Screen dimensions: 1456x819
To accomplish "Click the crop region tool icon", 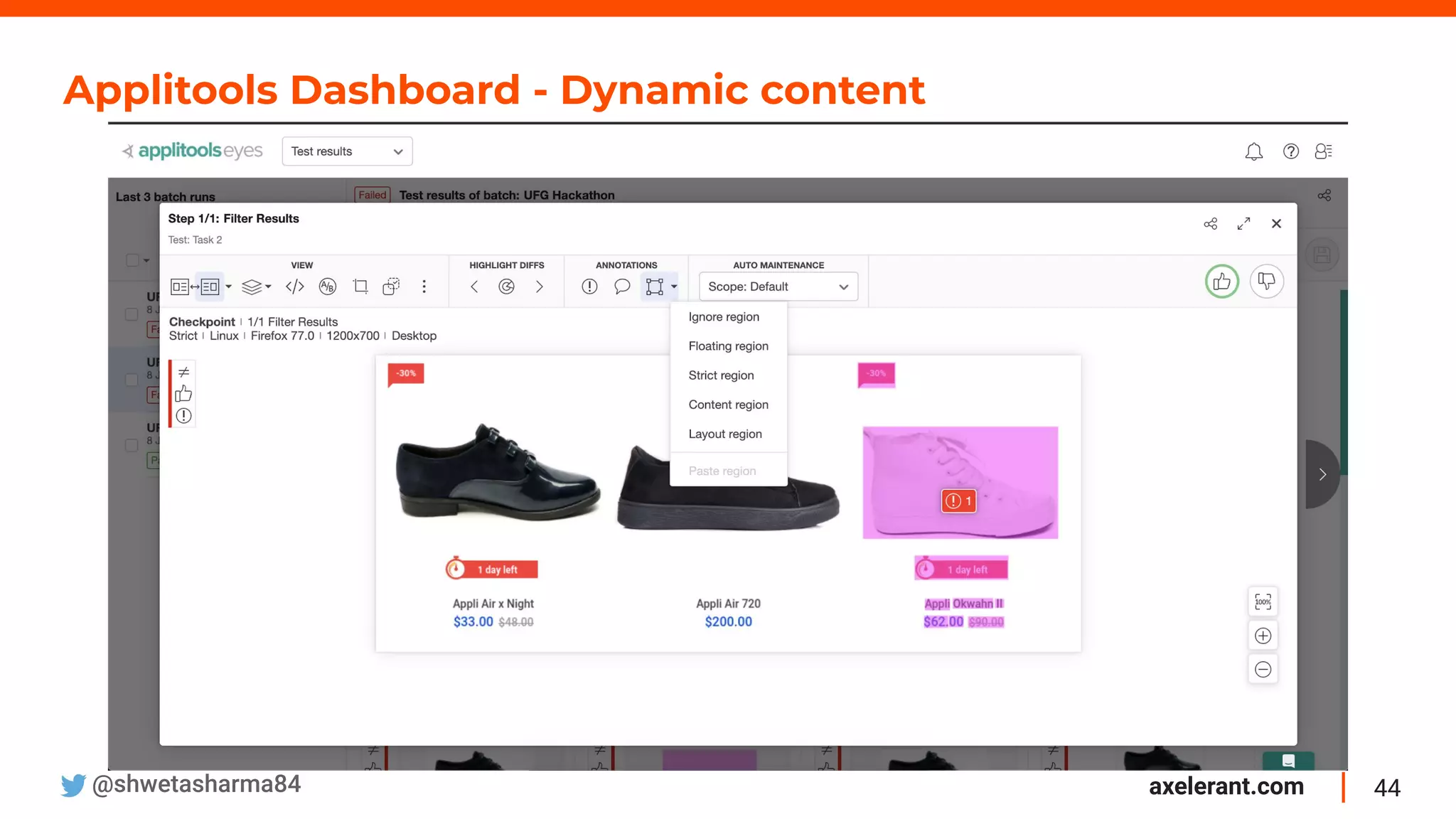I will point(360,287).
